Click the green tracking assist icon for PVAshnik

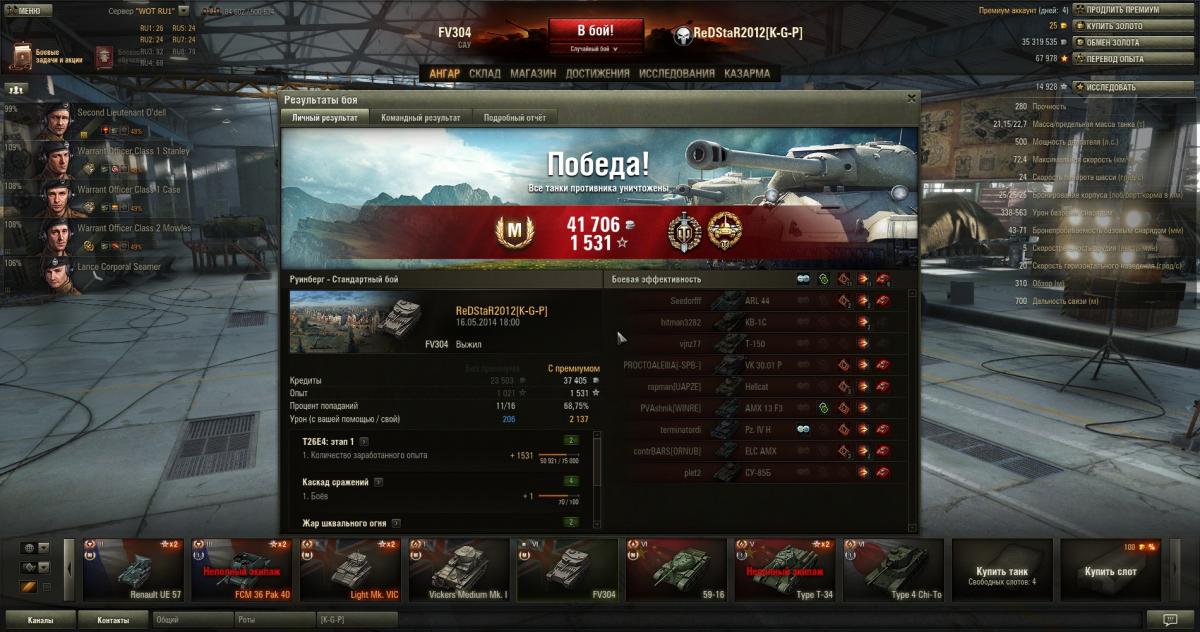[x=823, y=408]
